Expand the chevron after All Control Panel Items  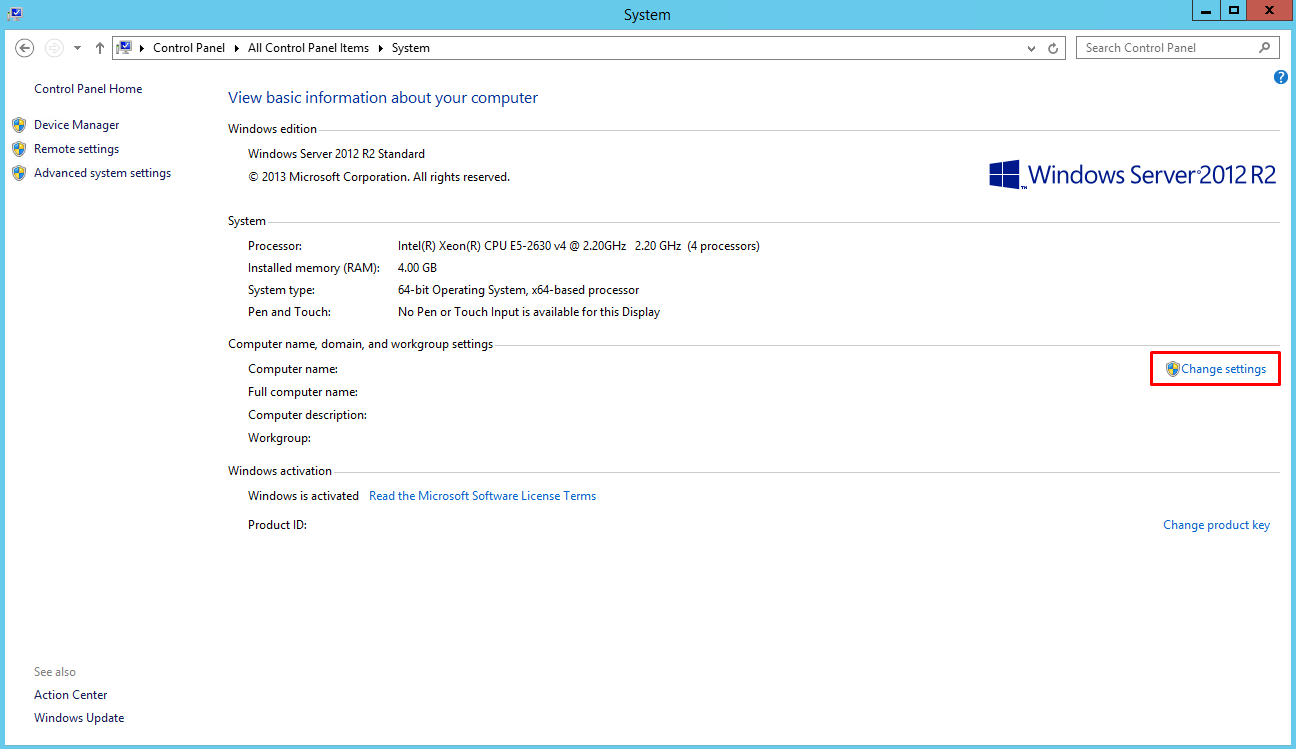(381, 48)
